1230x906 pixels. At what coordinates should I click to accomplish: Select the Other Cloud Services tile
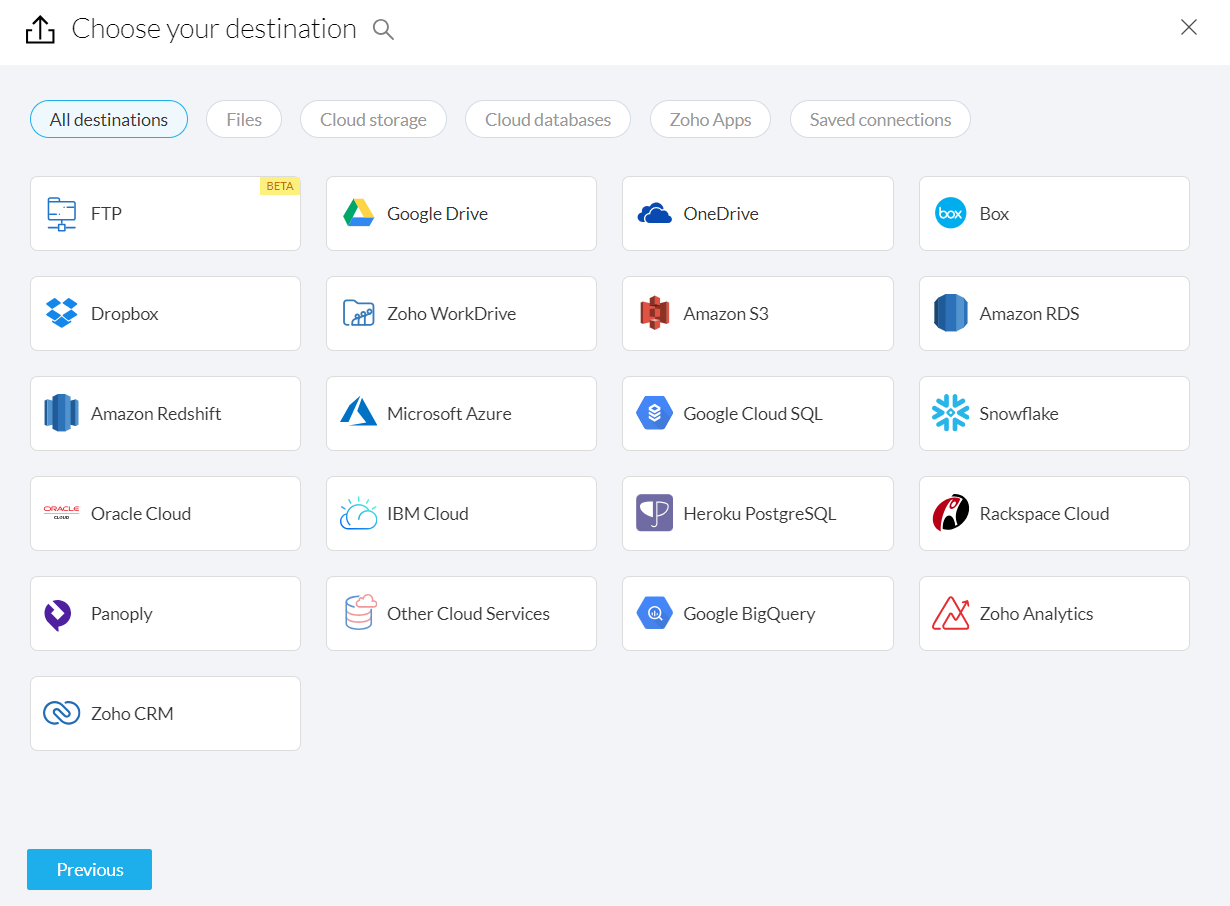tap(461, 614)
